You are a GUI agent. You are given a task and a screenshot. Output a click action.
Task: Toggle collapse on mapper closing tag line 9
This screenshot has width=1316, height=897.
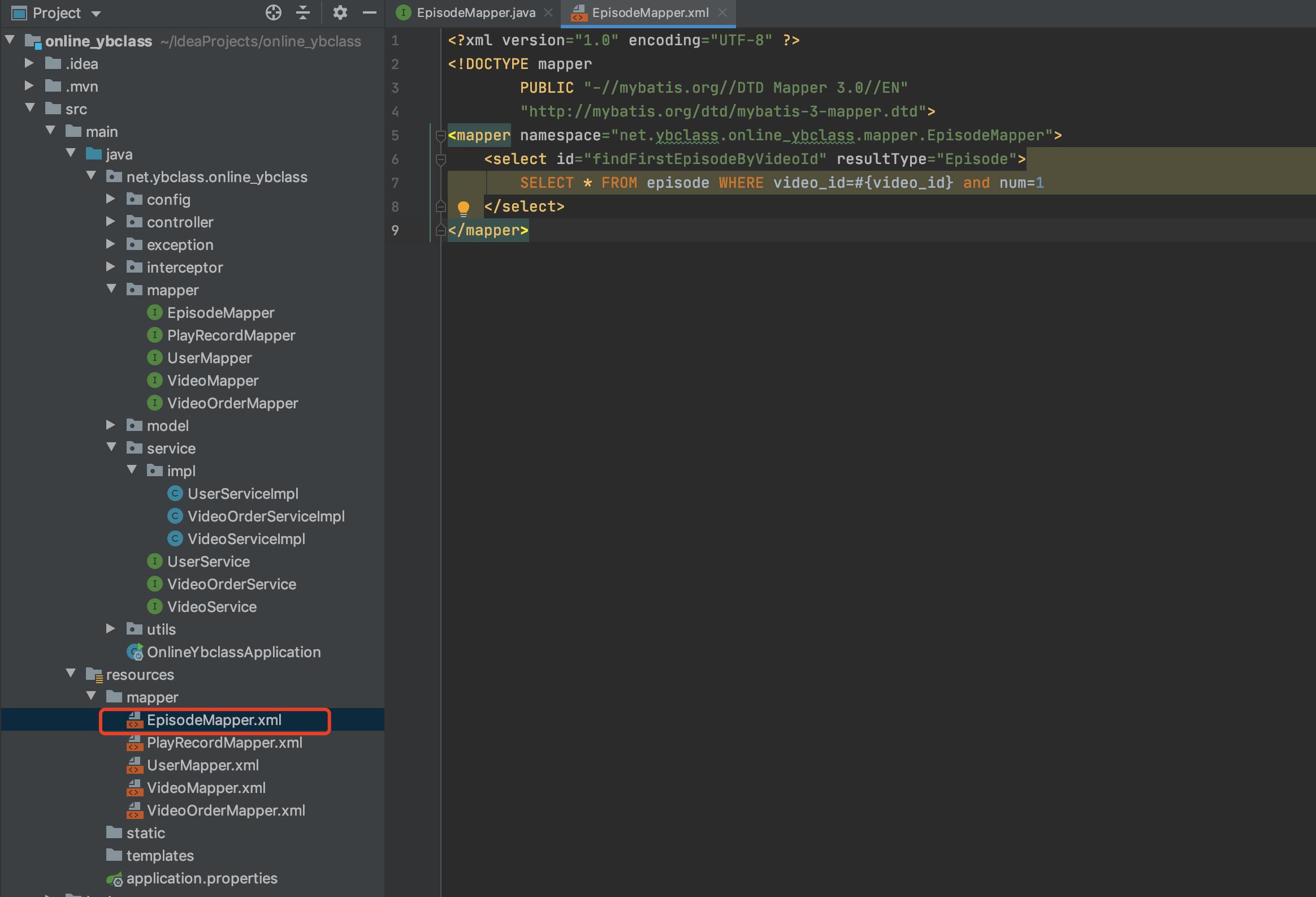pyautogui.click(x=439, y=229)
